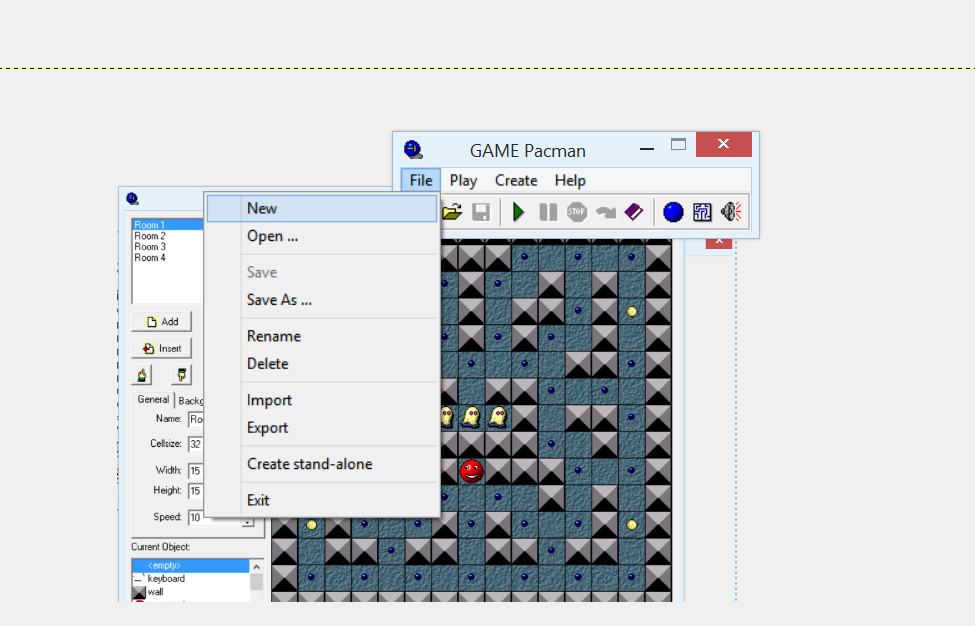
Task: Choose Save As ... menu entry
Action: click(x=322, y=300)
